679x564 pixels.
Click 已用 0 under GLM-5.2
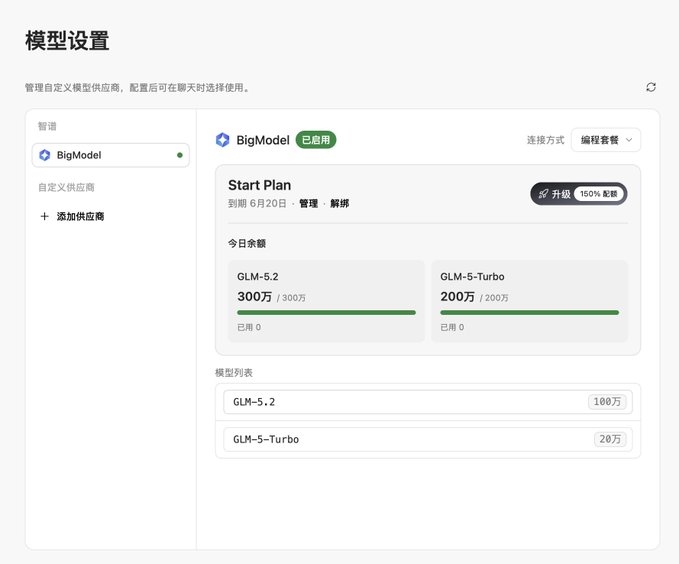(x=249, y=327)
